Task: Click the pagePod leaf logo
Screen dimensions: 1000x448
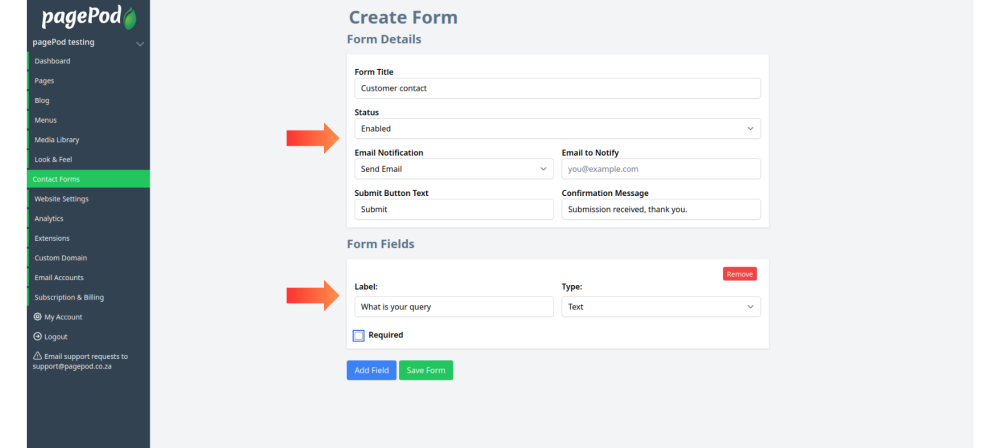Action: pos(129,18)
